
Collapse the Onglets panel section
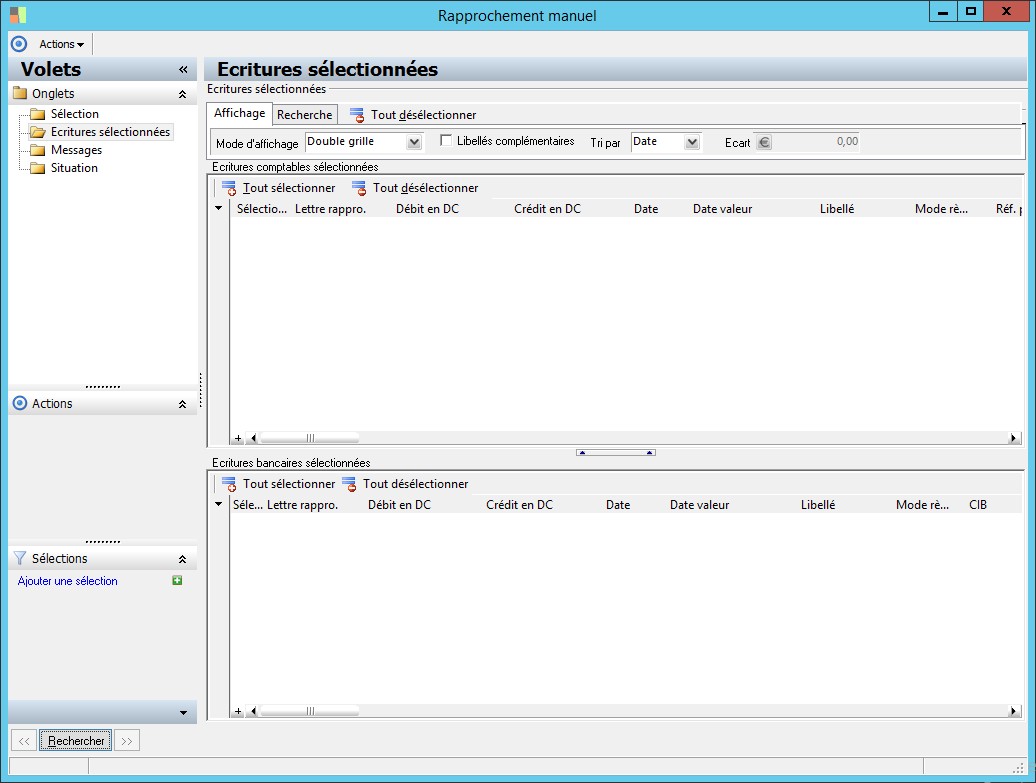[x=182, y=94]
